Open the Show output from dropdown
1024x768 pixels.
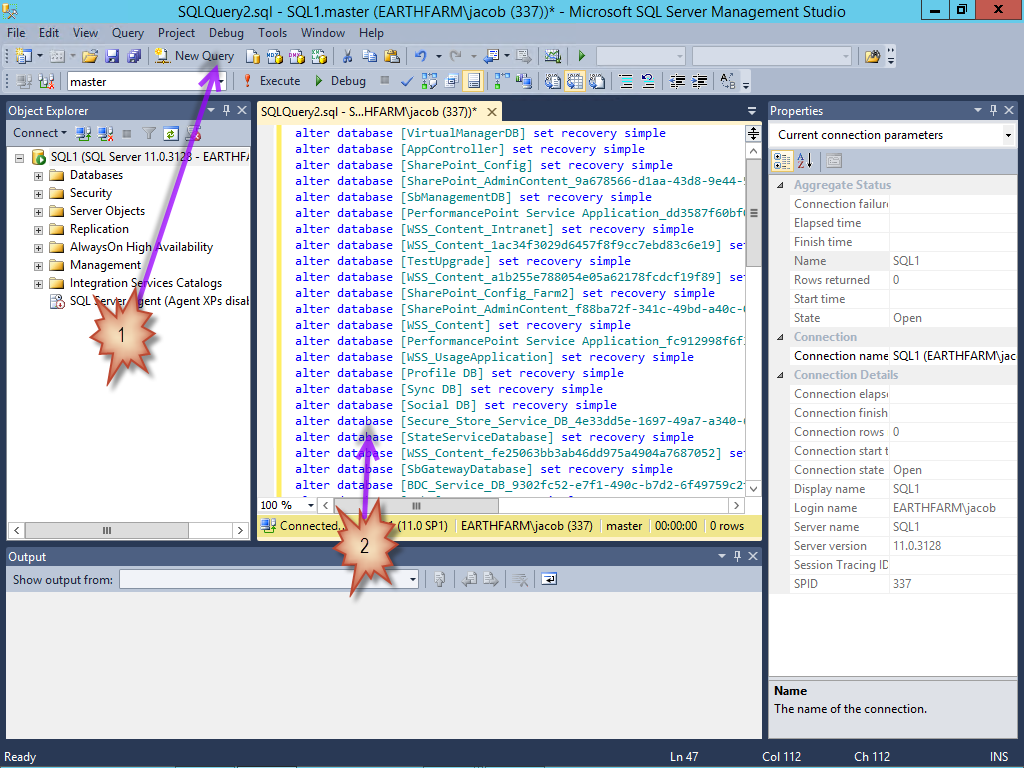pyautogui.click(x=413, y=579)
